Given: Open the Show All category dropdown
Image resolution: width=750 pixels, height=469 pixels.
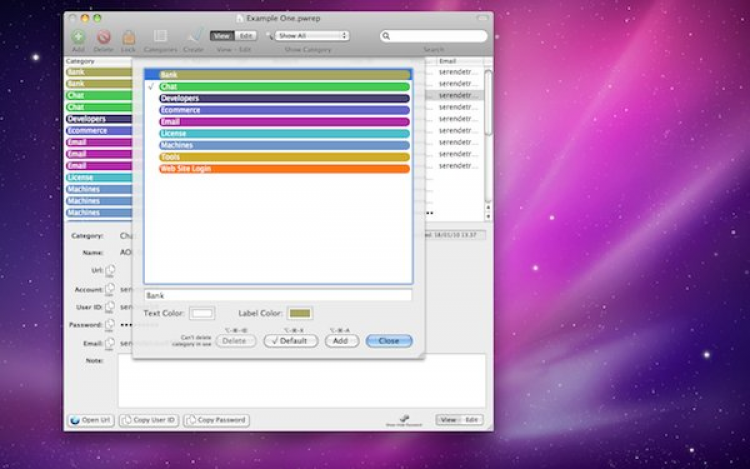Looking at the screenshot, I should 312,36.
